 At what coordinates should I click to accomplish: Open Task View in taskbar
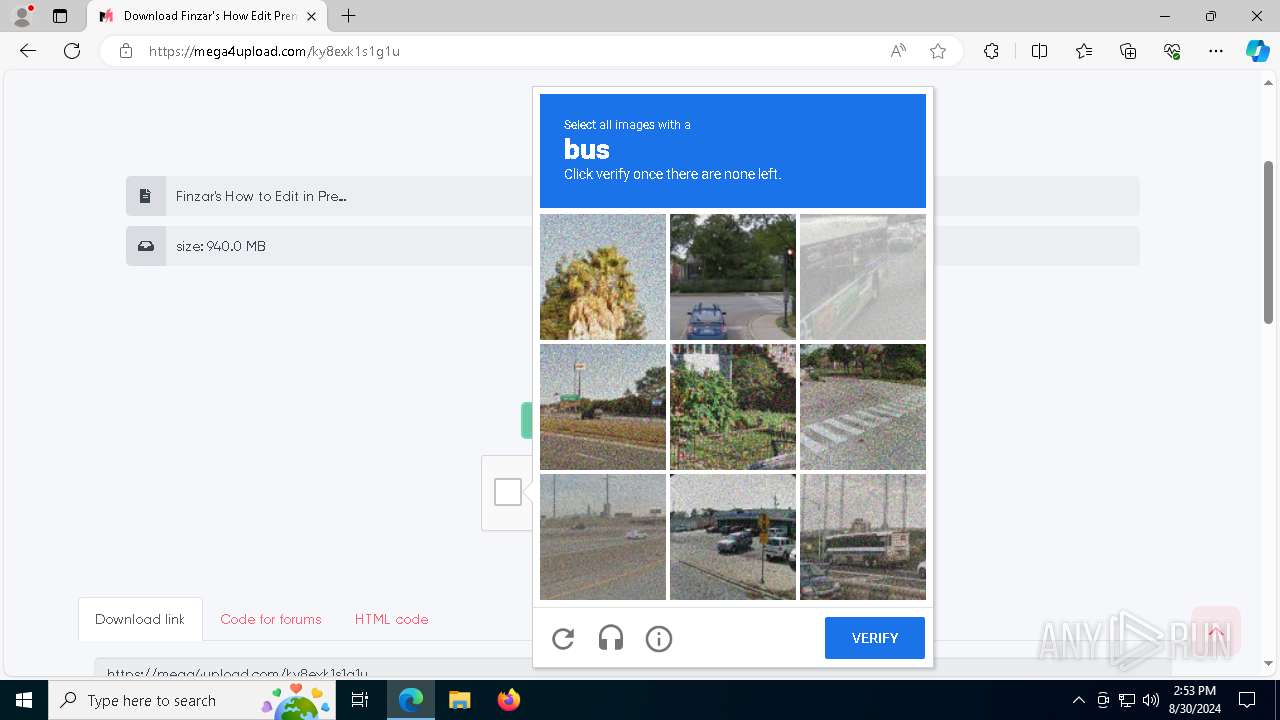point(360,700)
